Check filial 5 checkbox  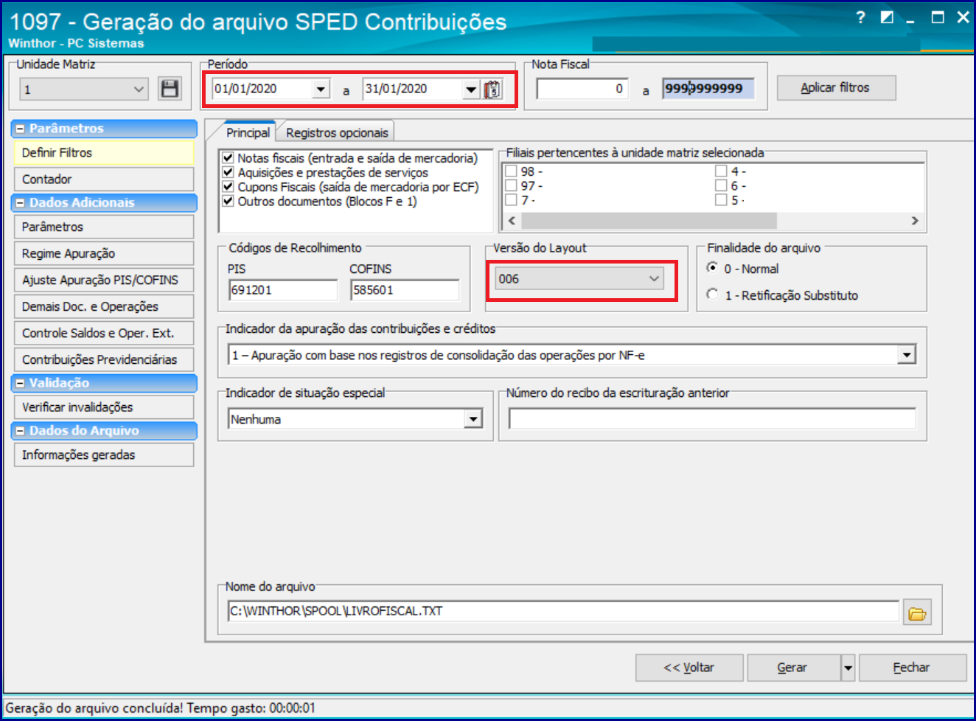[x=721, y=200]
